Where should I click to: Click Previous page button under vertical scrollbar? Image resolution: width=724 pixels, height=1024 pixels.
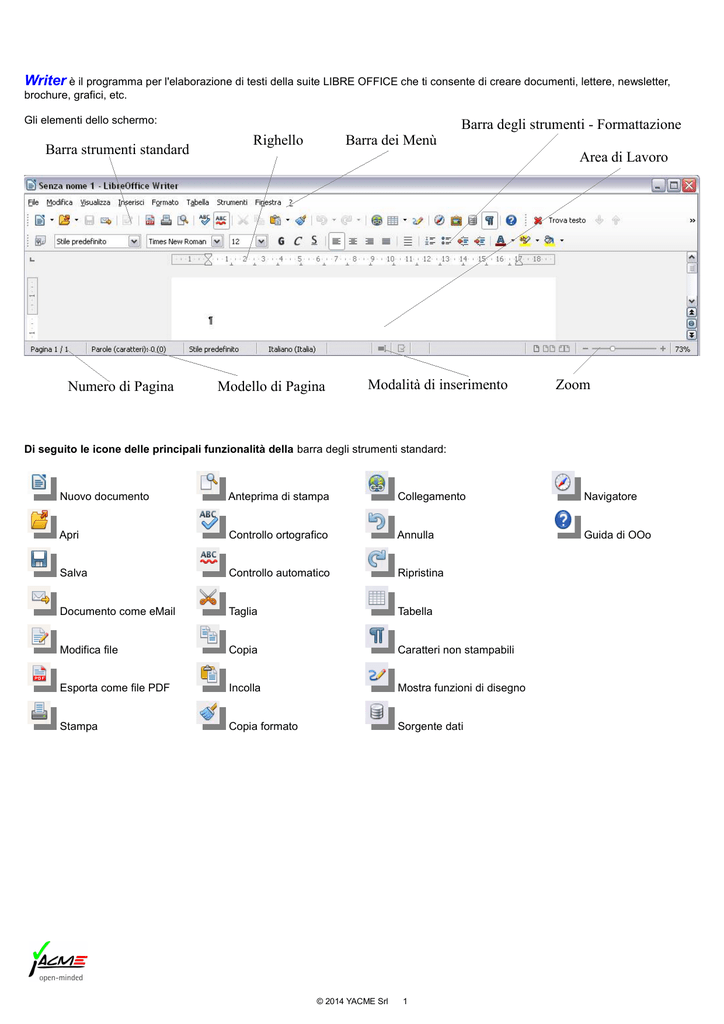[691, 312]
